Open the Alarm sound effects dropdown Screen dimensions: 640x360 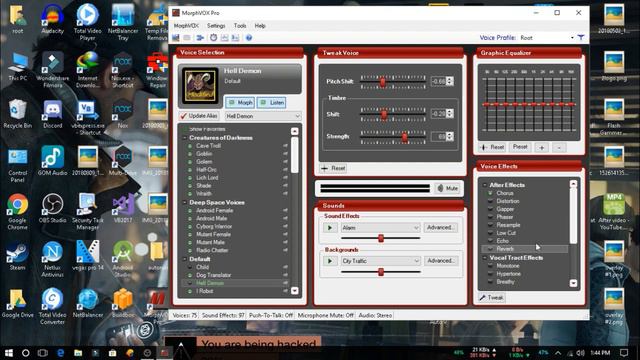pyautogui.click(x=380, y=228)
